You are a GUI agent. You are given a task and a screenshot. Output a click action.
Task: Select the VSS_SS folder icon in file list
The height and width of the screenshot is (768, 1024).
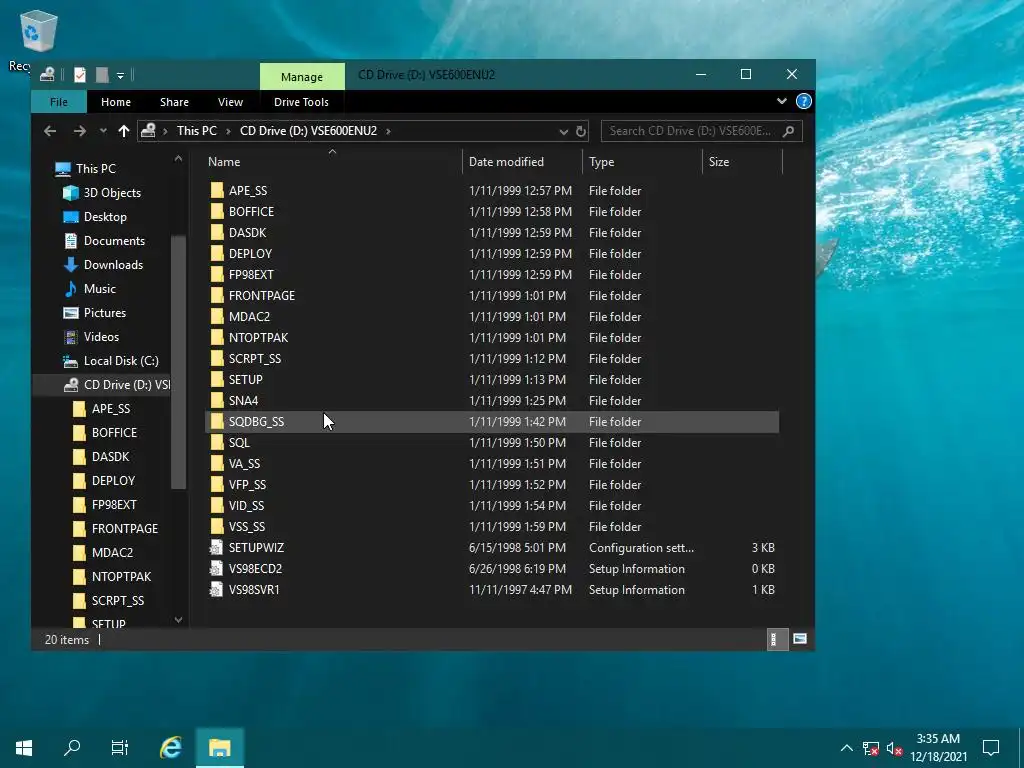pos(217,526)
